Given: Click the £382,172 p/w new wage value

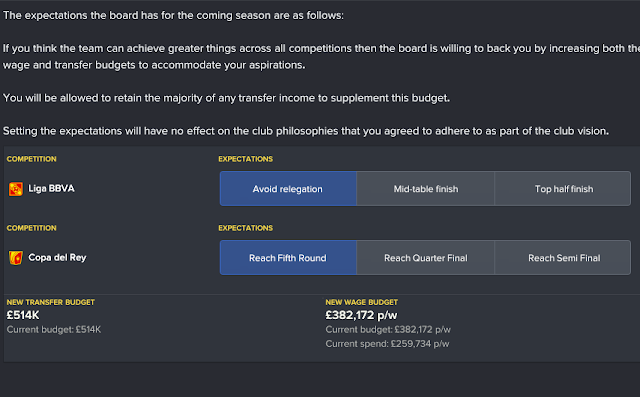Looking at the screenshot, I should (361, 315).
